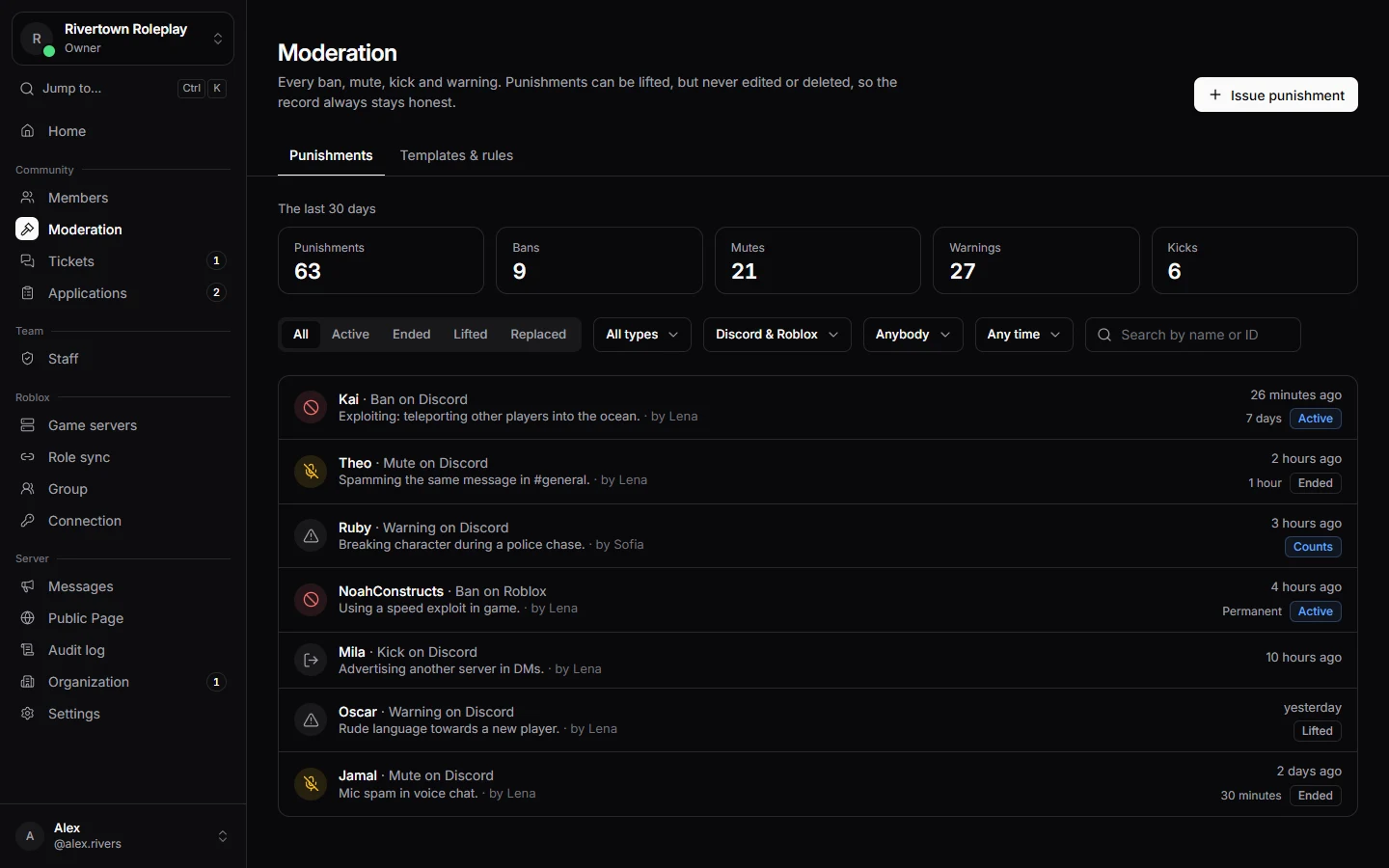This screenshot has width=1389, height=868.
Task: Show all punishments with All filter
Action: pyautogui.click(x=301, y=335)
